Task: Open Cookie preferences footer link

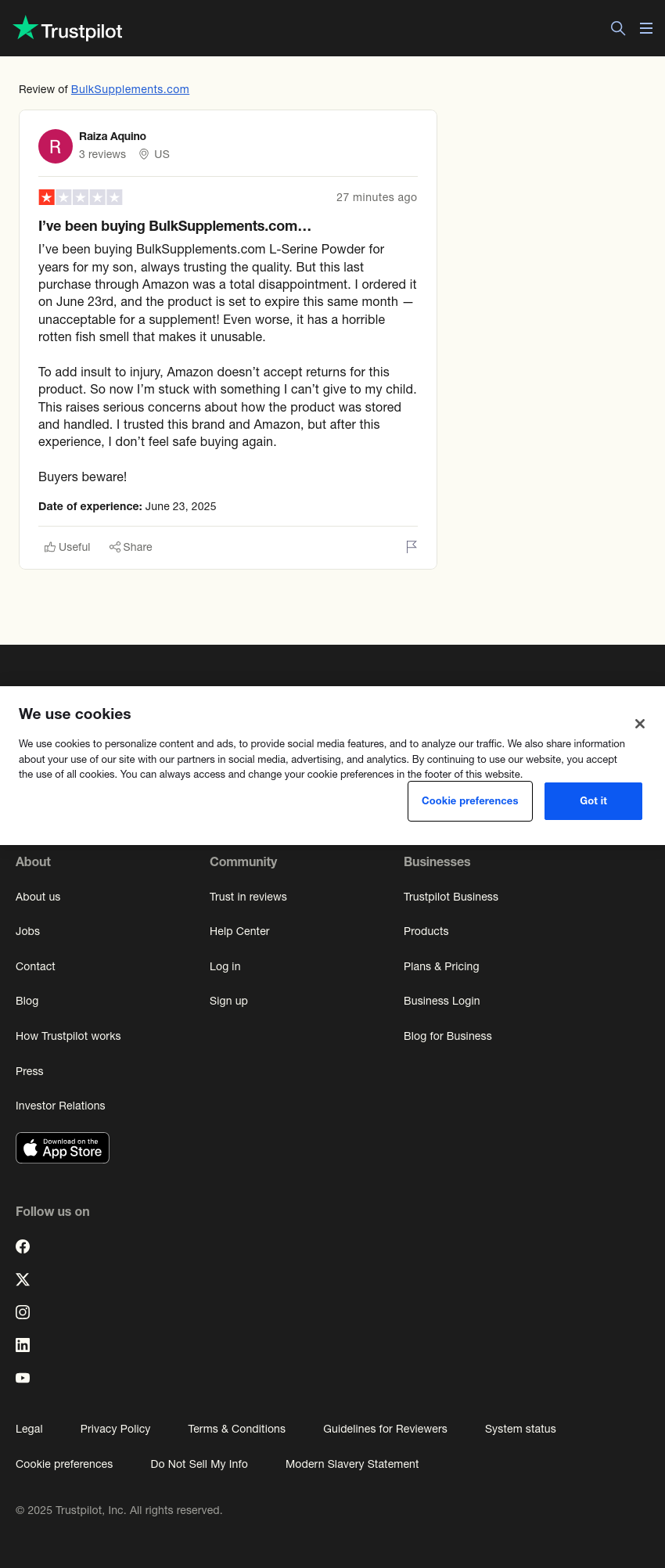Action: (64, 1464)
